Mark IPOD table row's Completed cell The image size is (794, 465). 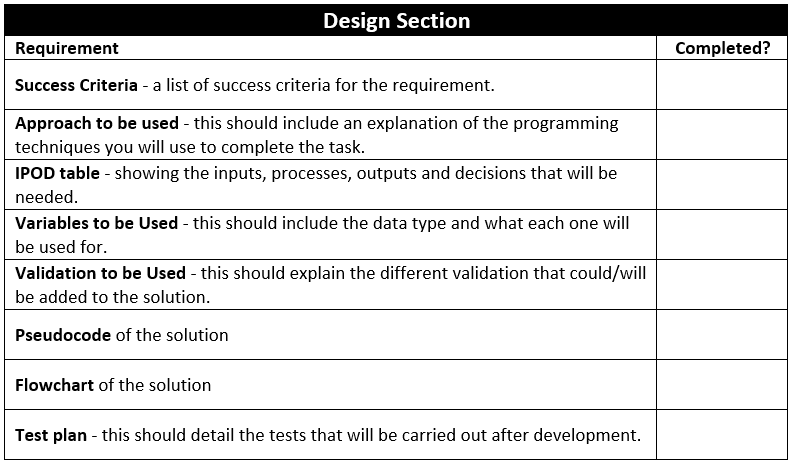[x=722, y=185]
